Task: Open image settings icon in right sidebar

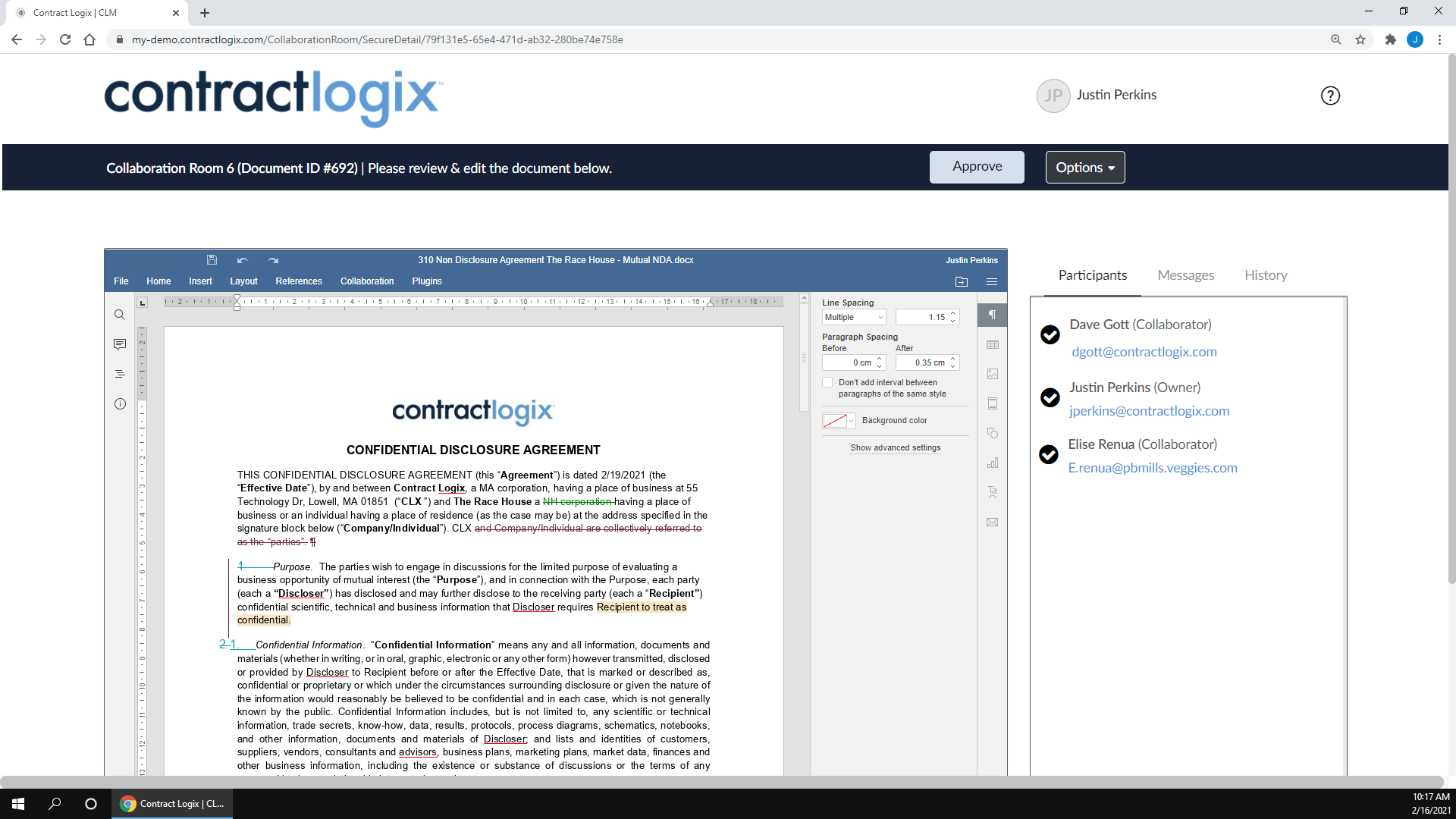Action: point(992,374)
